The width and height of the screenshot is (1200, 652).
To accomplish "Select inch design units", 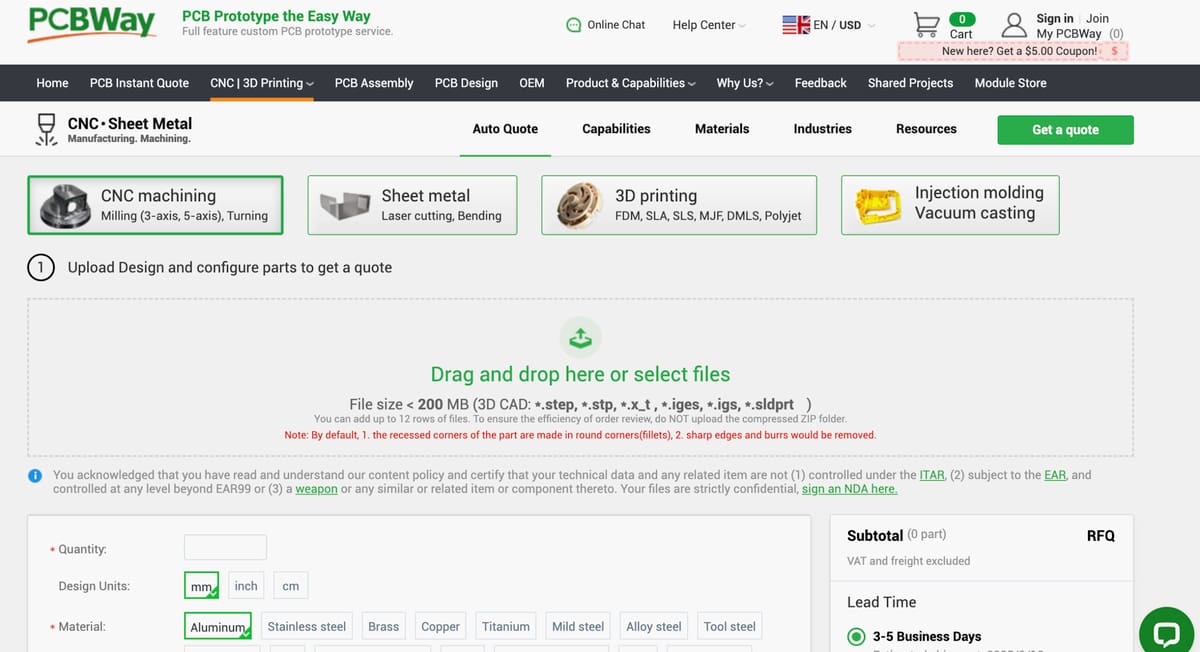I will 246,586.
